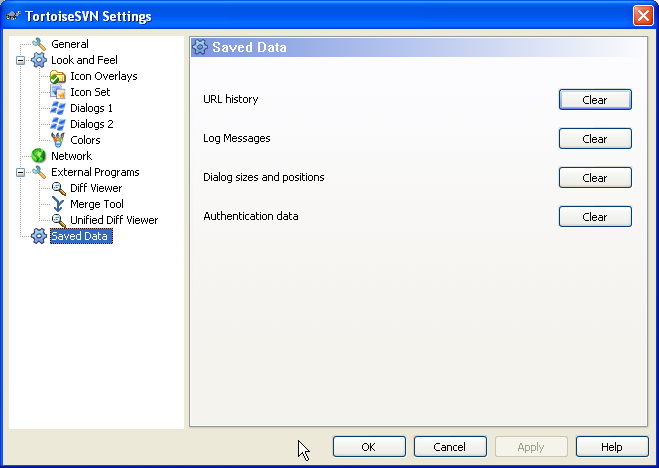The width and height of the screenshot is (659, 468).
Task: Open Help for TortoiseSVN settings
Action: pos(612,447)
